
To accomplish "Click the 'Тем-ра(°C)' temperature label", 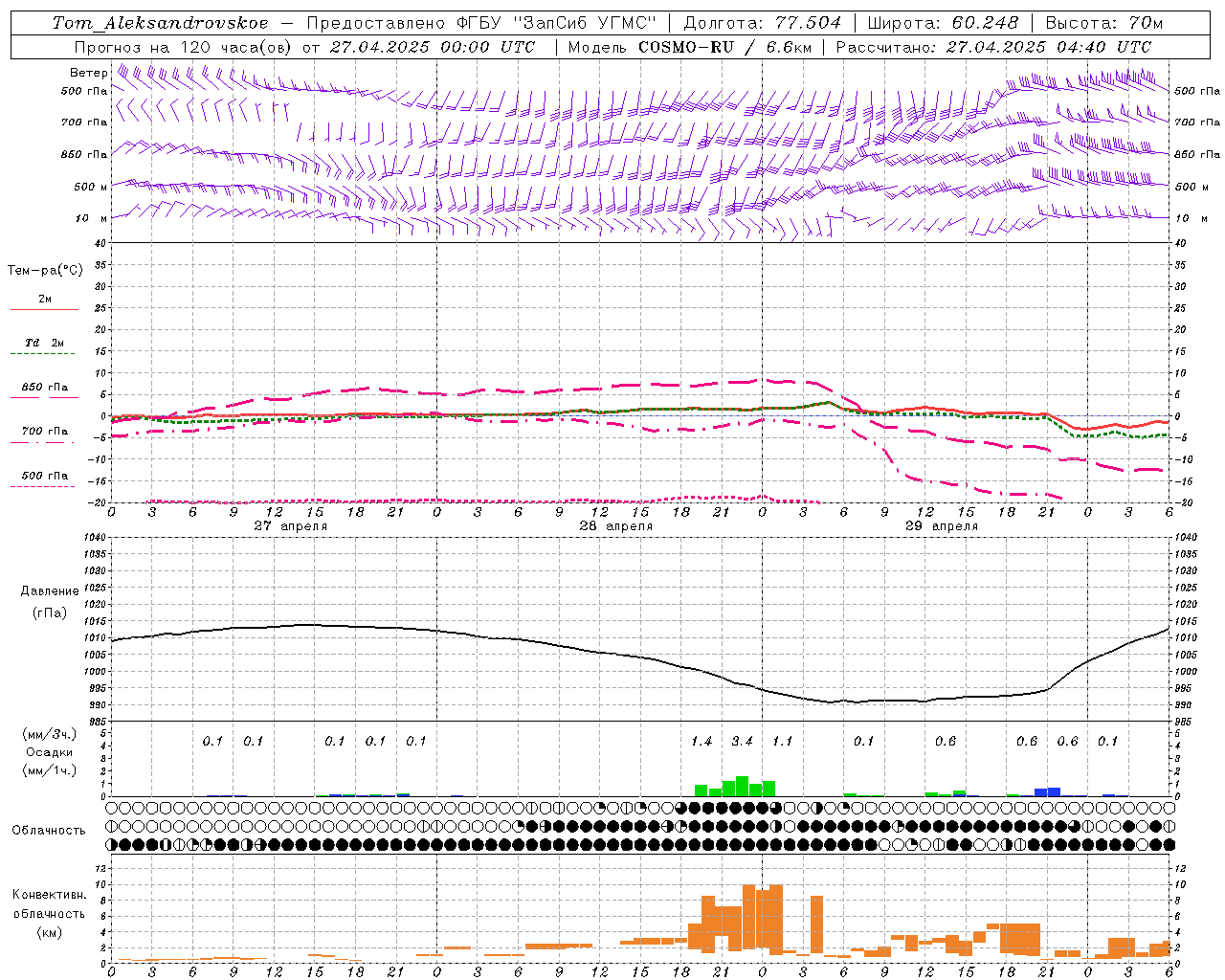I will [x=45, y=271].
